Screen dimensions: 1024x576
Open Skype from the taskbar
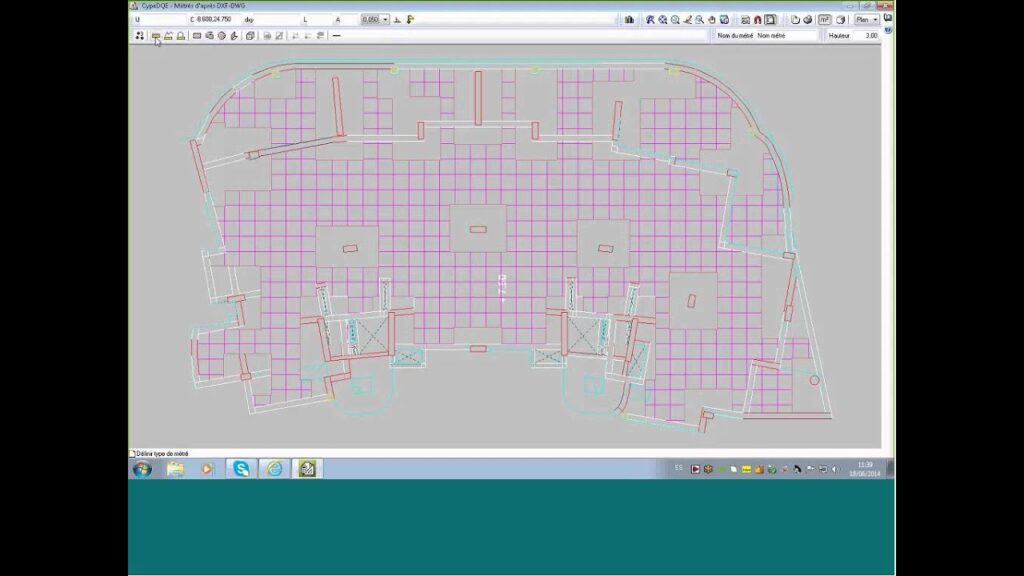(240, 468)
